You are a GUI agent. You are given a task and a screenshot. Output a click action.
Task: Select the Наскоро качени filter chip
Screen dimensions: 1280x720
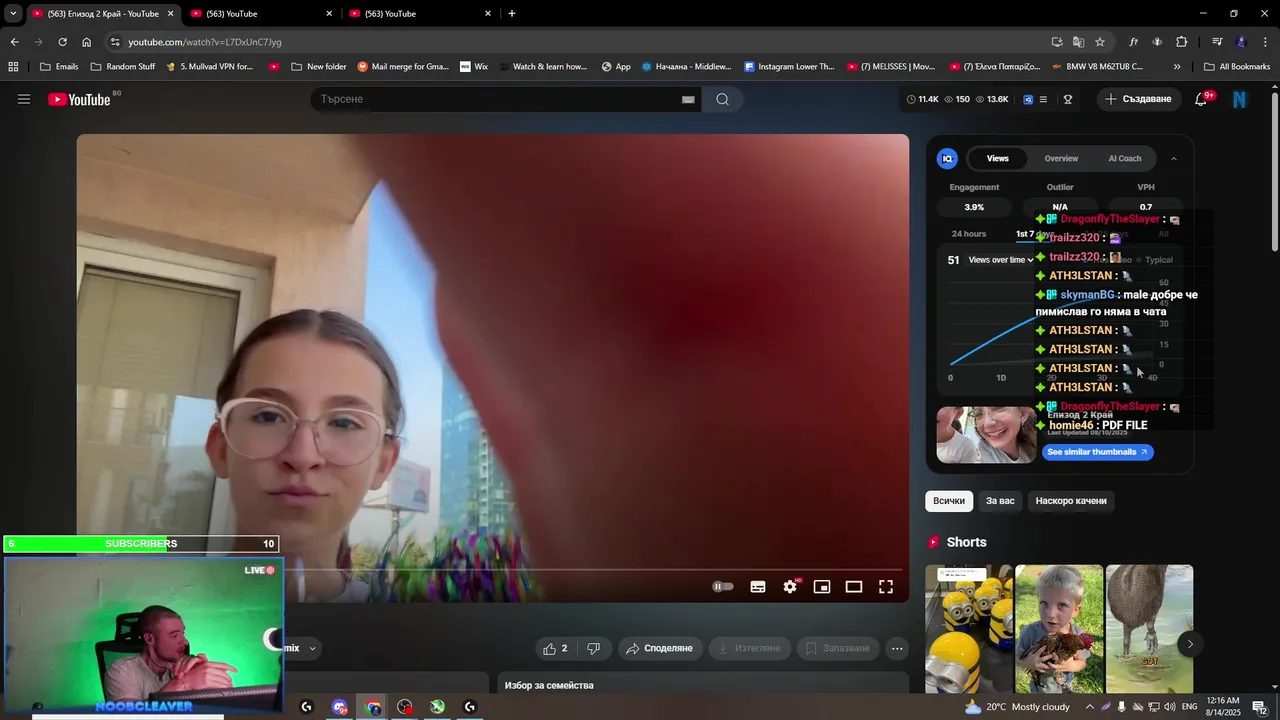(1071, 501)
